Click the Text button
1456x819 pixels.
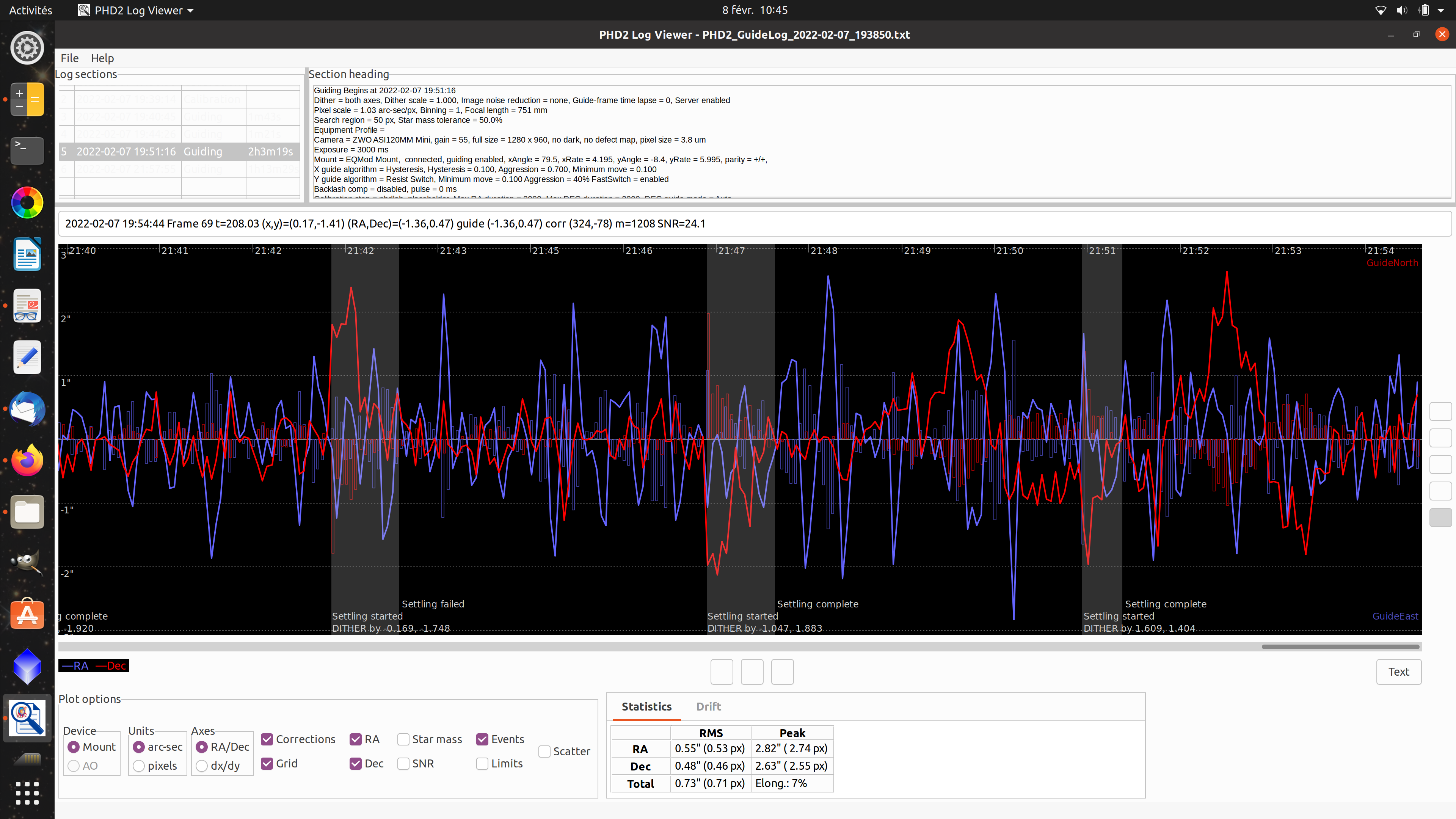(1398, 672)
